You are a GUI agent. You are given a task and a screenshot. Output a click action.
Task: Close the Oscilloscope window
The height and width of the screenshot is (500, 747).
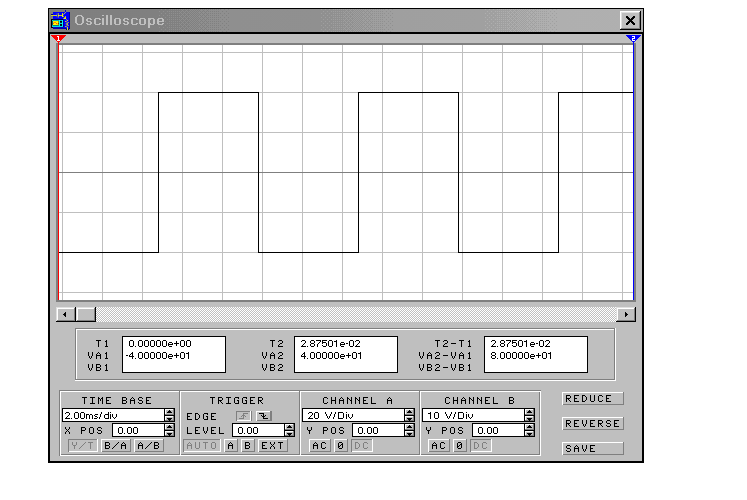(630, 20)
